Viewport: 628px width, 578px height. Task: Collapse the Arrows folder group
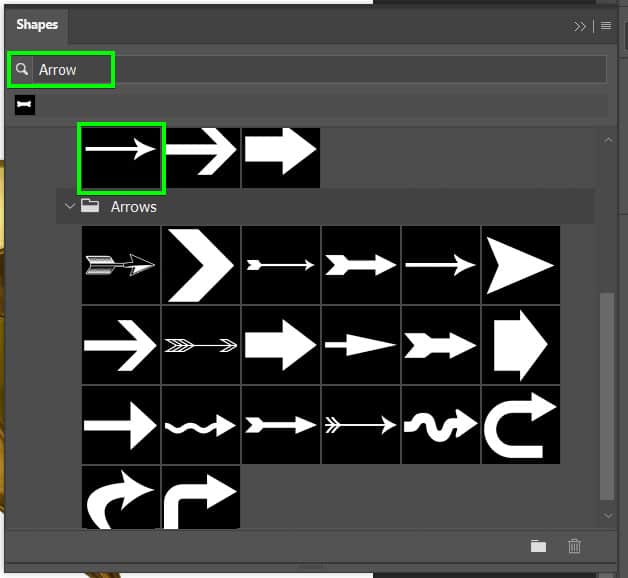point(70,207)
